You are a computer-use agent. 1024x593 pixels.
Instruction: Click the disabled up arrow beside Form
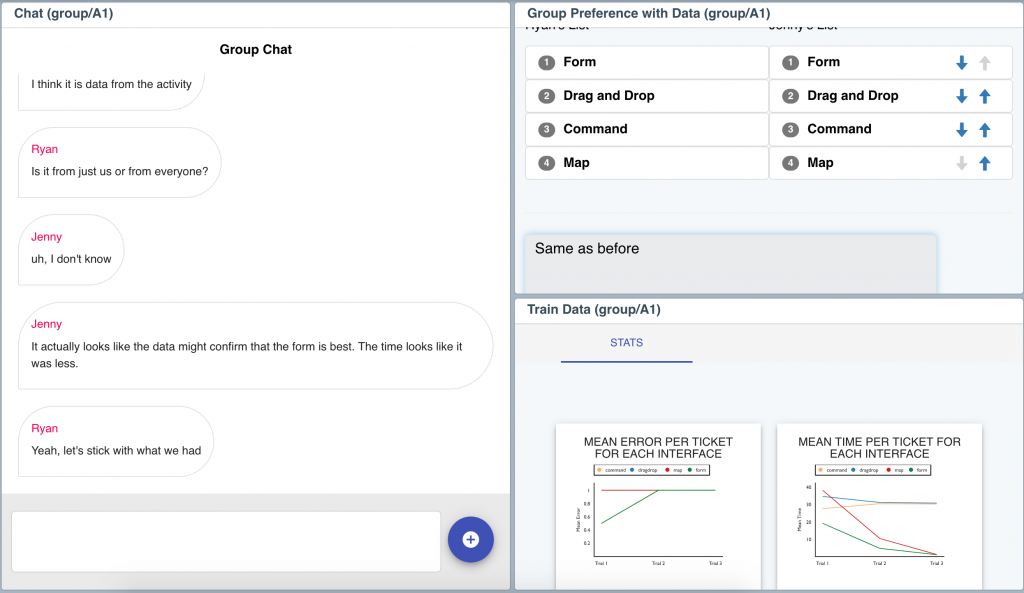(x=985, y=63)
